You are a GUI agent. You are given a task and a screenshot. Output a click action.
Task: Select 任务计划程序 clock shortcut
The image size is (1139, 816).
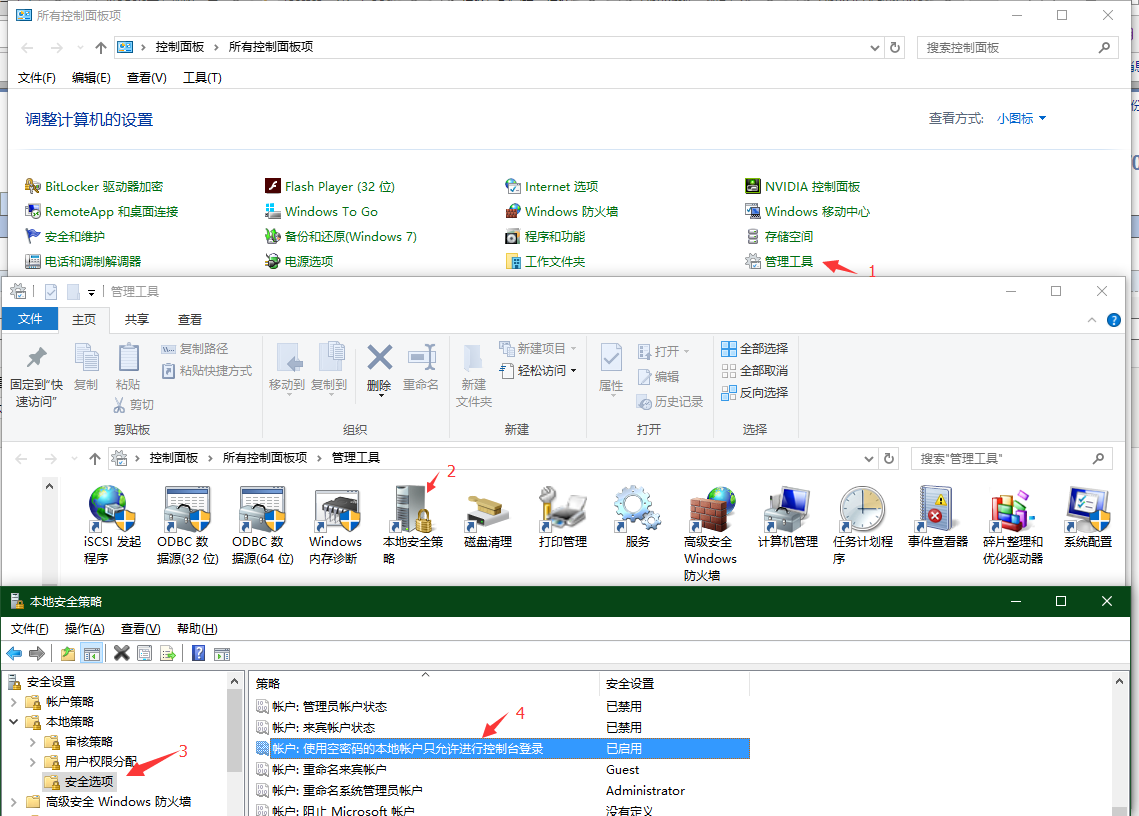[863, 525]
